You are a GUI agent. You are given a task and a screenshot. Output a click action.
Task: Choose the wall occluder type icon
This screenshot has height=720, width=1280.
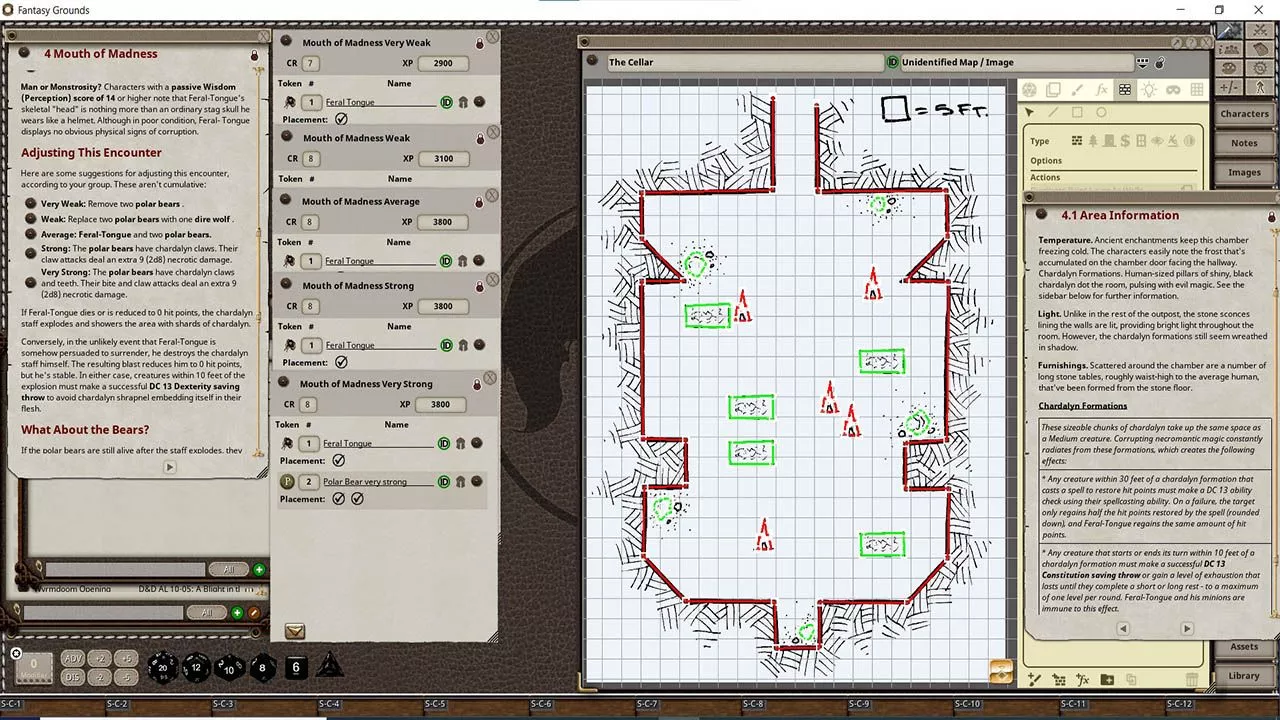click(1077, 141)
